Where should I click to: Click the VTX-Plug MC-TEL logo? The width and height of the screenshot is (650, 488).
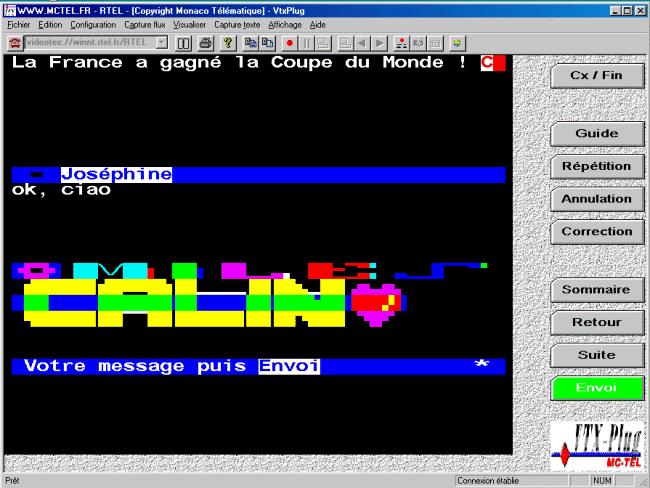597,446
